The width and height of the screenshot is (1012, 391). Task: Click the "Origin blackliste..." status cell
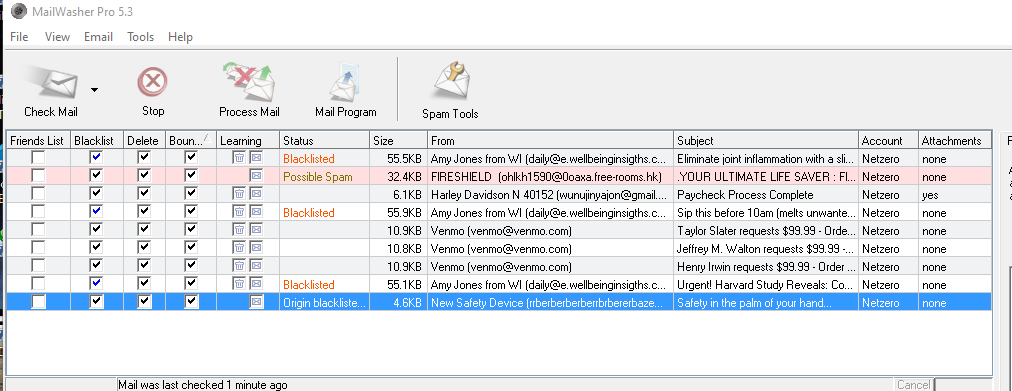(x=325, y=303)
